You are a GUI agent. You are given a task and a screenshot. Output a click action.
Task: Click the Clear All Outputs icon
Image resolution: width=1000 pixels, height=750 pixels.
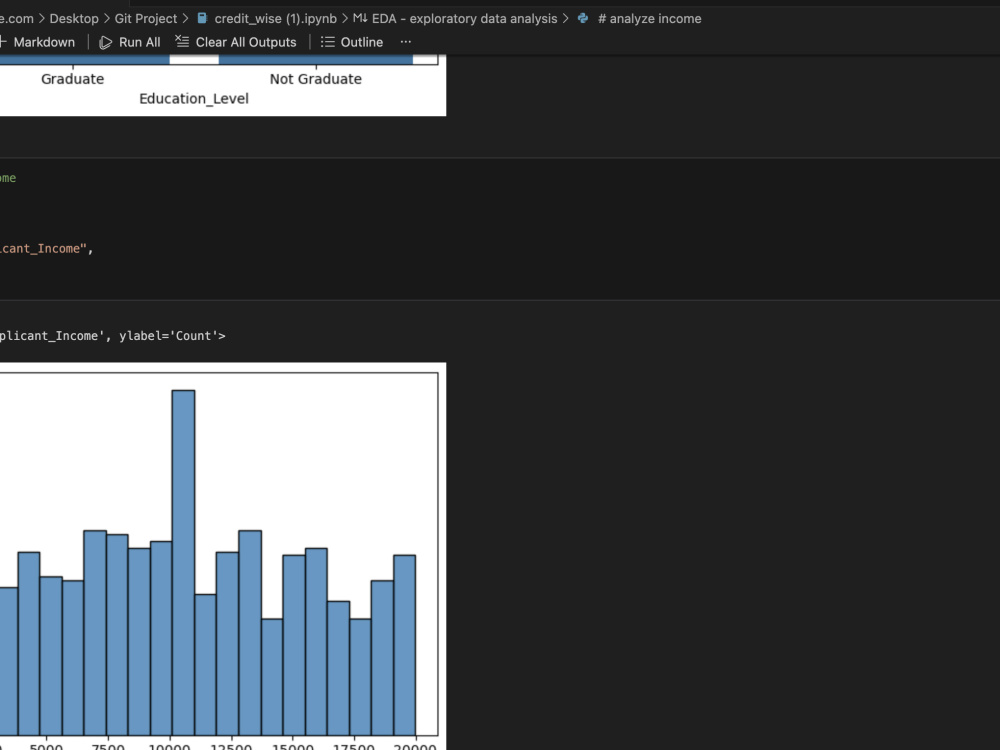point(182,41)
